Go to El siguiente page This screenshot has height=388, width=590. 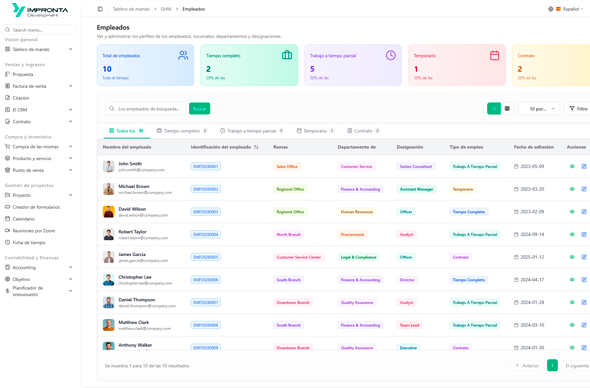pyautogui.click(x=576, y=365)
